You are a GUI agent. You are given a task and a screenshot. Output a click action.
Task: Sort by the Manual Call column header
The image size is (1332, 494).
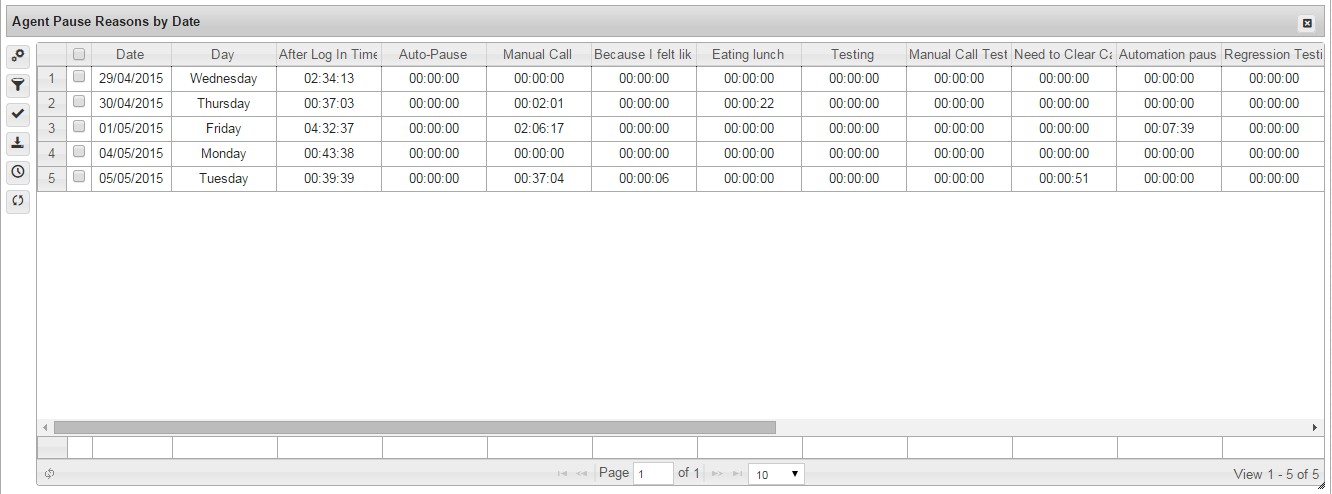(x=537, y=55)
